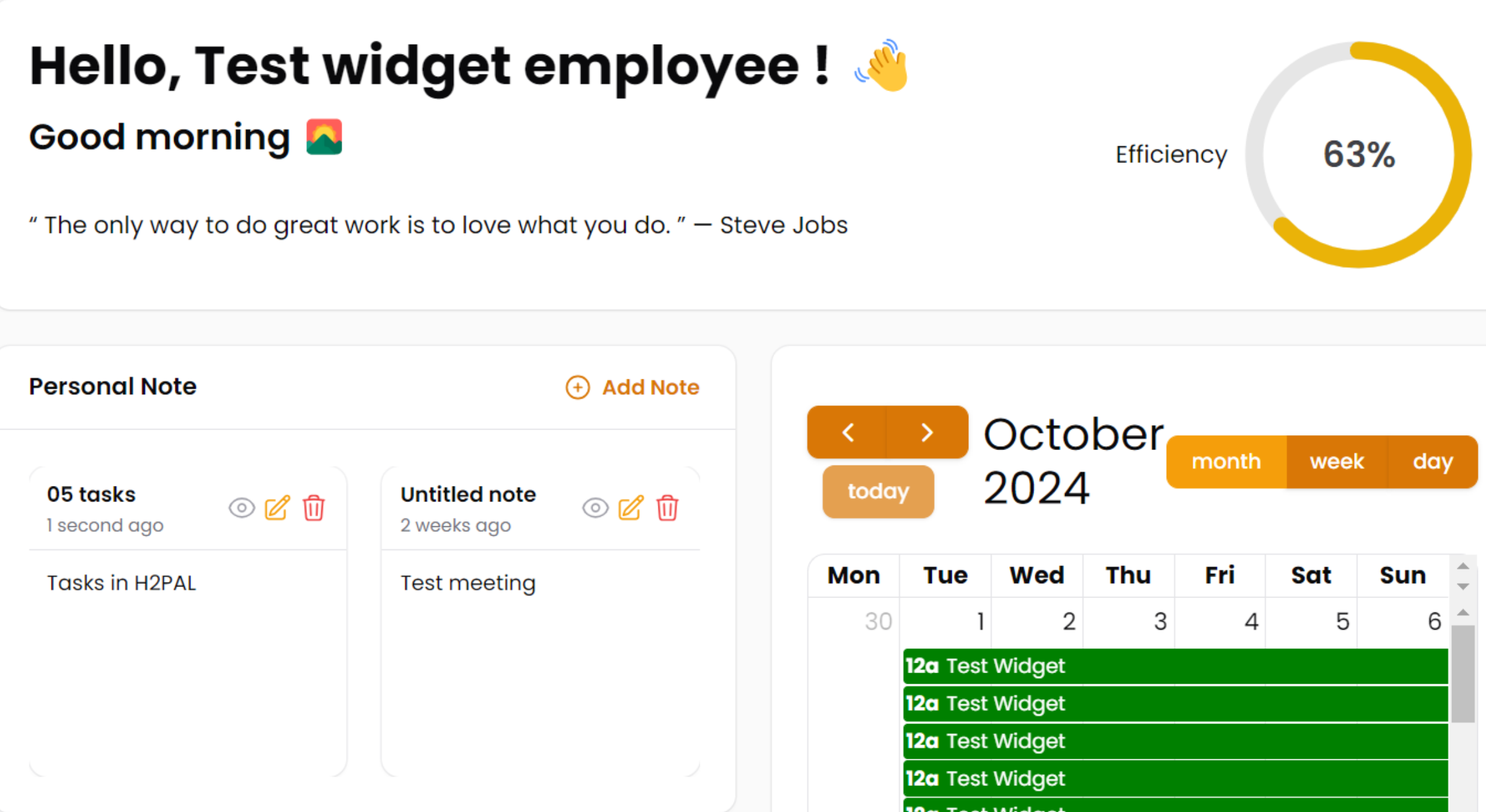The height and width of the screenshot is (812, 1486).
Task: Switch calendar to month view
Action: [1226, 462]
